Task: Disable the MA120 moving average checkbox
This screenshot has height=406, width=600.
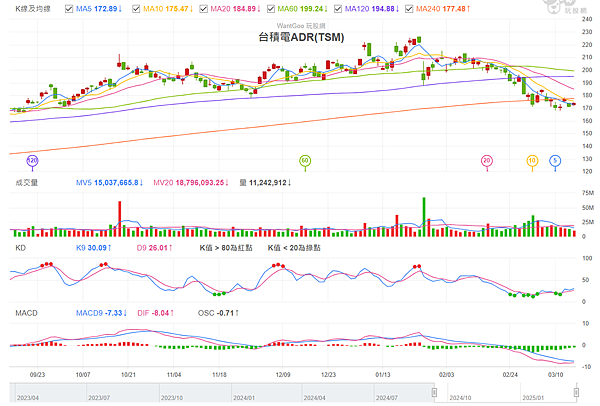Action: coord(338,8)
